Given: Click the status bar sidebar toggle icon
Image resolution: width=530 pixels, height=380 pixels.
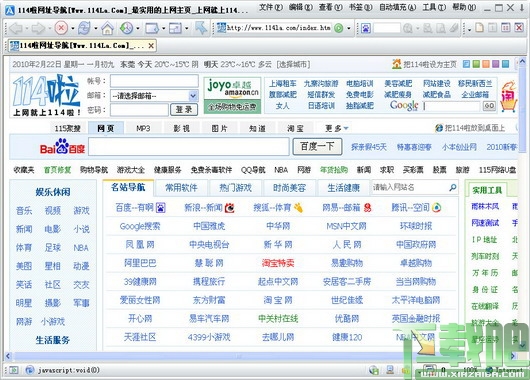Looking at the screenshot, I should (14, 370).
